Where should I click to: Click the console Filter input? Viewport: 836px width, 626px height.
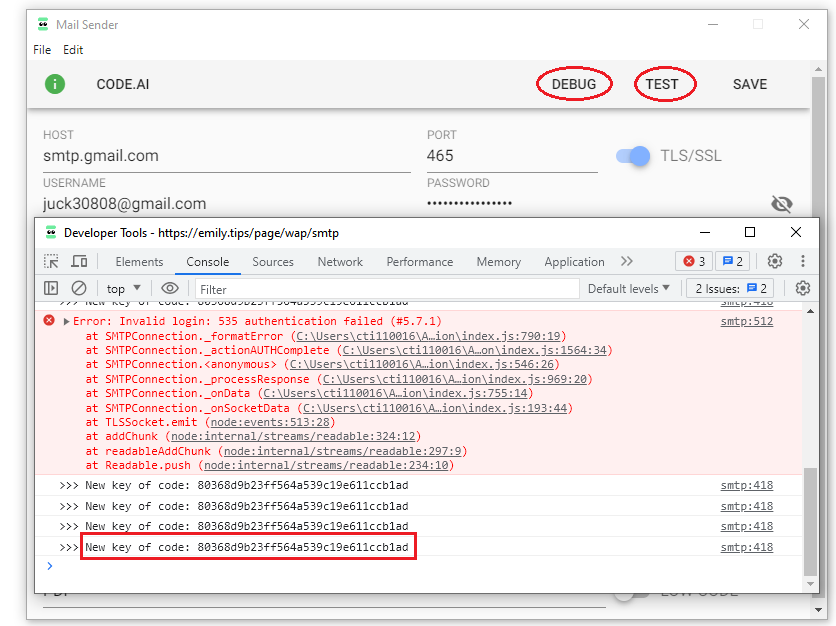tap(387, 289)
